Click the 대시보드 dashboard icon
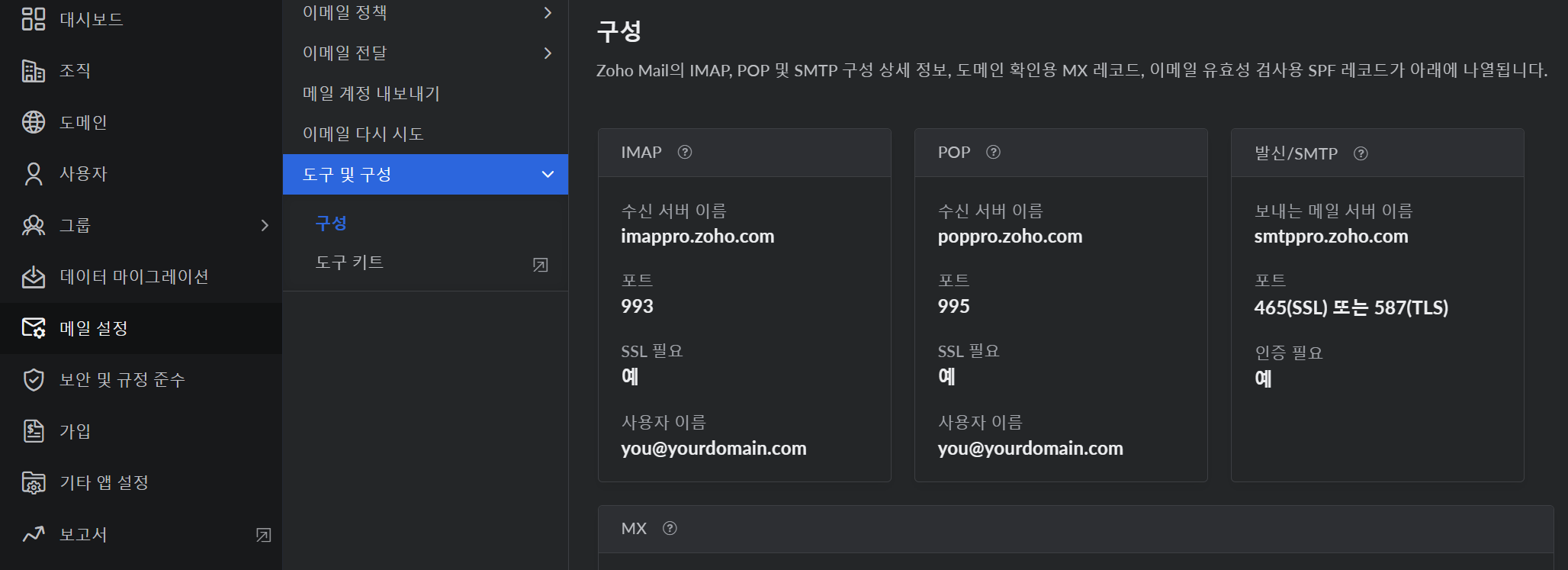This screenshot has width=1568, height=570. pyautogui.click(x=34, y=19)
